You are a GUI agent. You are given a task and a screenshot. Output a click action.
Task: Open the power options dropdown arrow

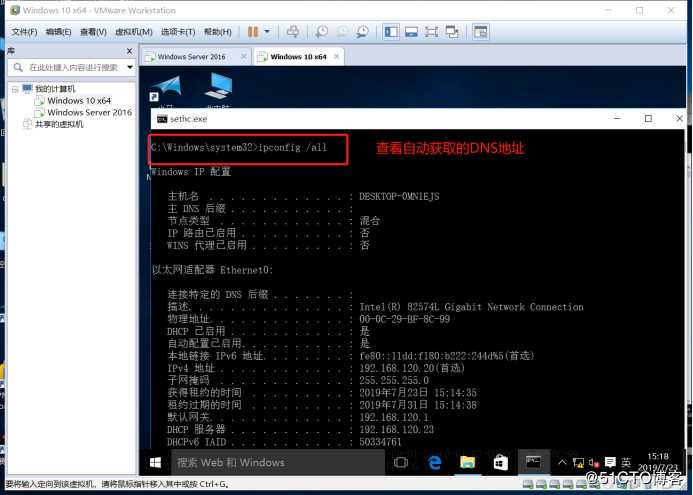click(x=267, y=32)
